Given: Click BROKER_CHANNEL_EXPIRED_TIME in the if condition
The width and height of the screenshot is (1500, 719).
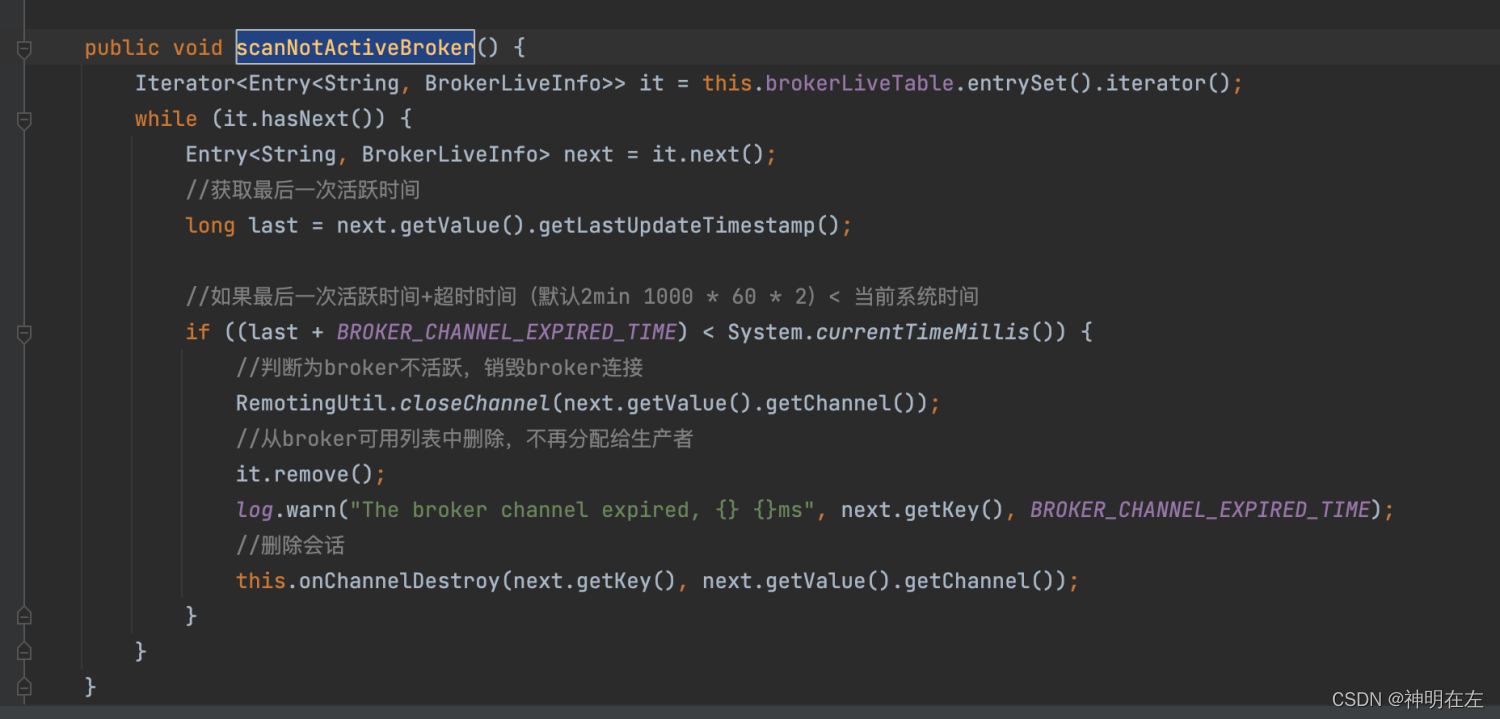Looking at the screenshot, I should (506, 332).
